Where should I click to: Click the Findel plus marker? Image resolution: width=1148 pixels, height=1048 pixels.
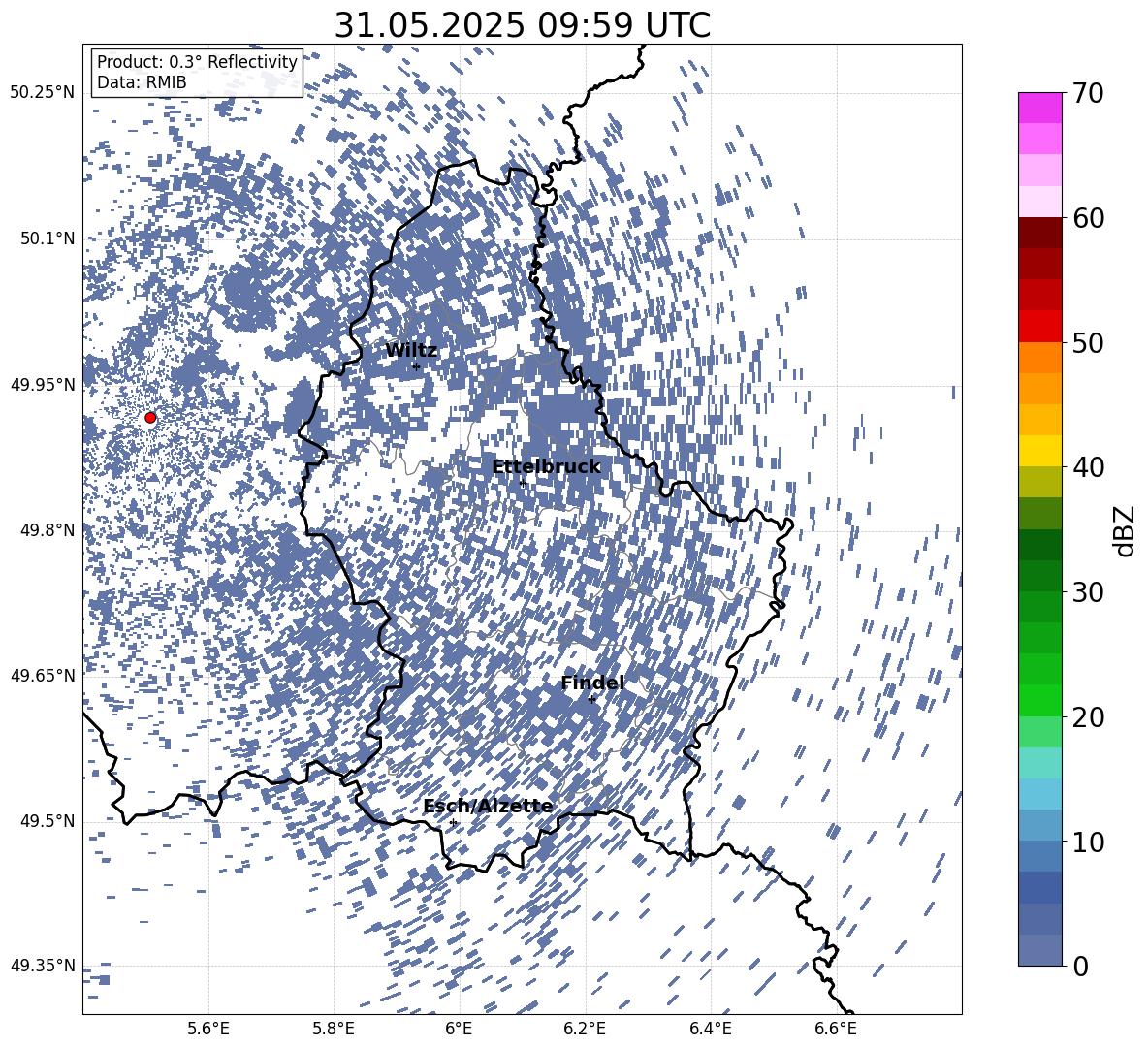(x=591, y=699)
